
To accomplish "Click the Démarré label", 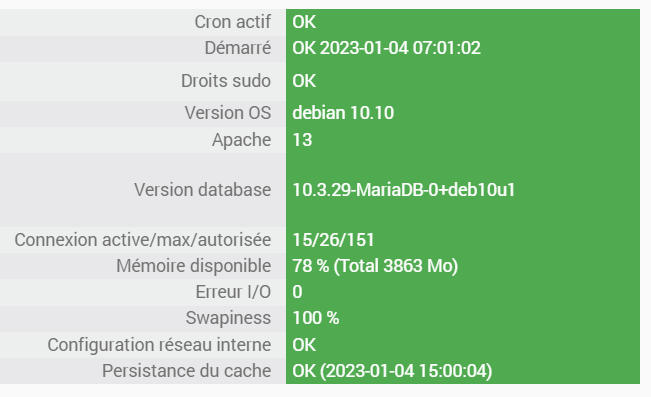I will coord(237,48).
